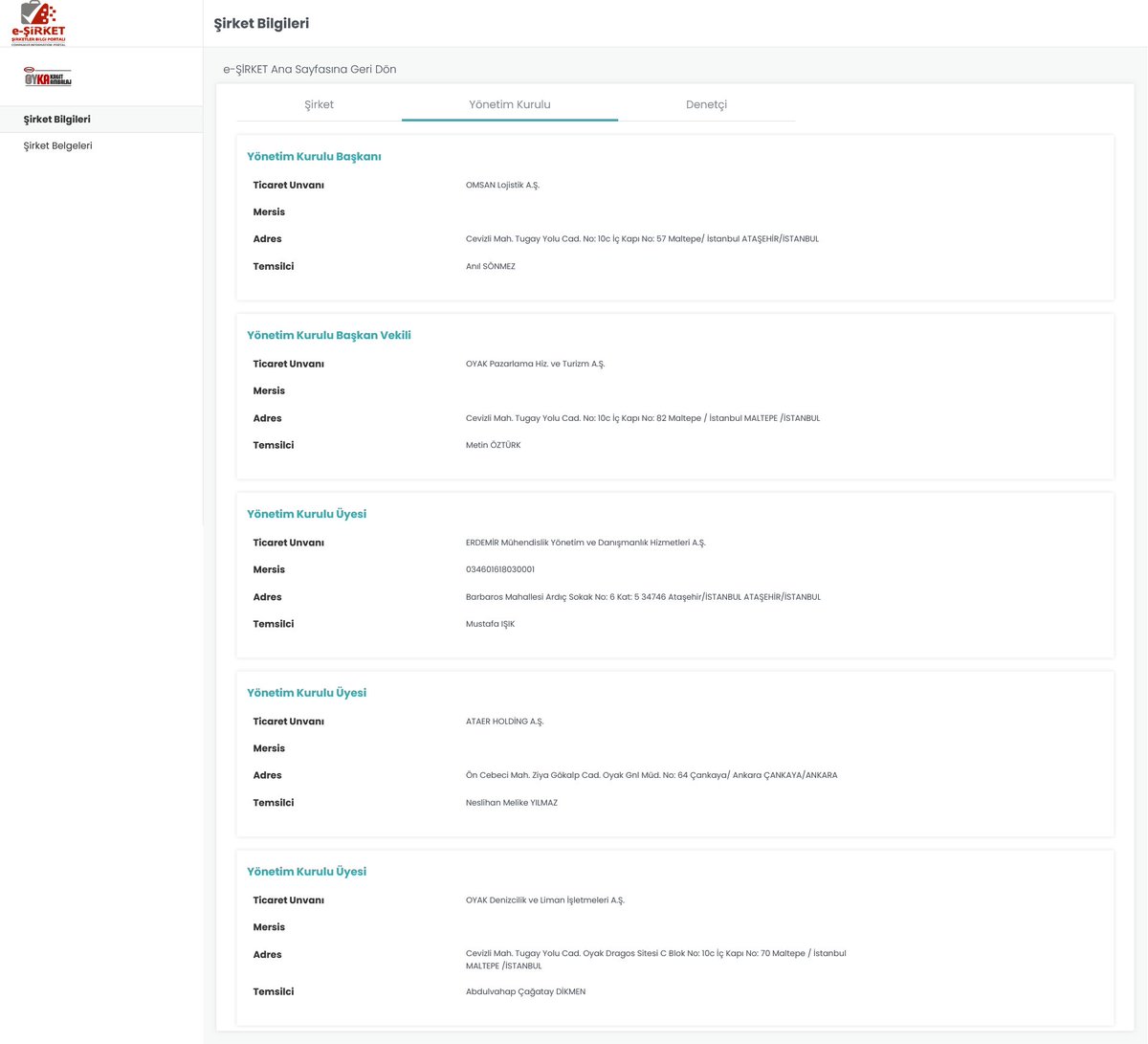This screenshot has height=1044, width=1148.
Task: Click the address with Kapı No: 57
Action: (x=642, y=239)
